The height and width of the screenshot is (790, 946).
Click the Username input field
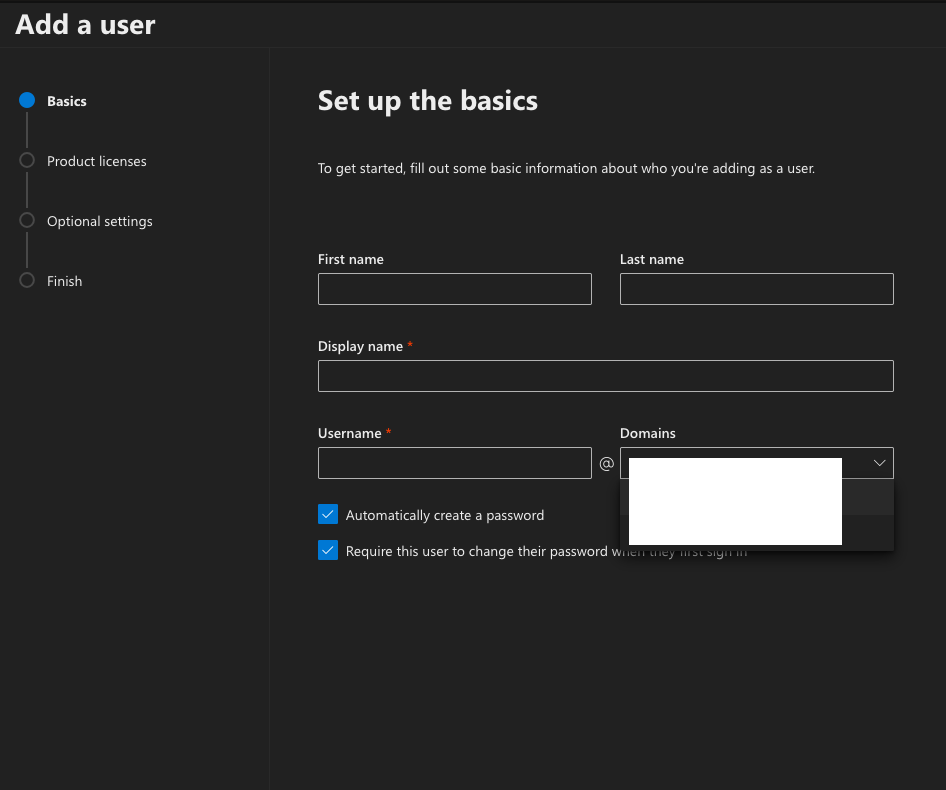coord(454,463)
